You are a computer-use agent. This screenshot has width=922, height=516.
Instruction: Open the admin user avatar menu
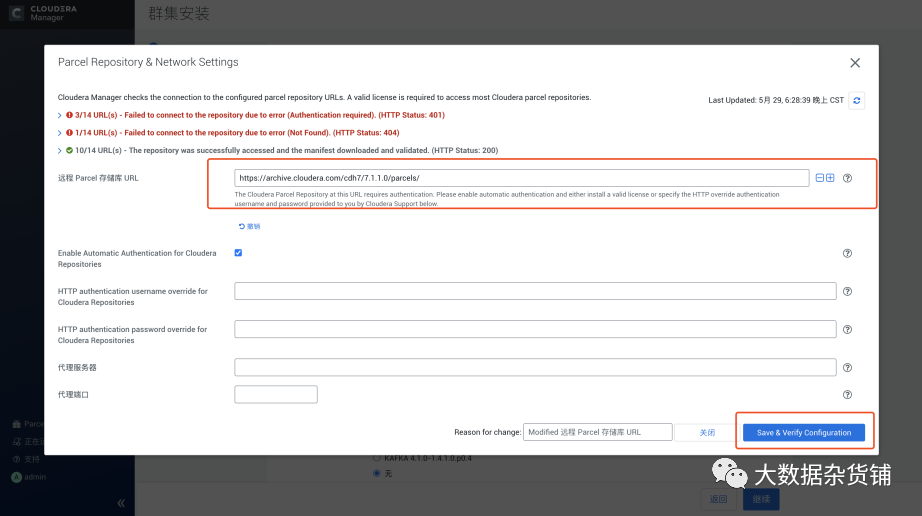(16, 477)
